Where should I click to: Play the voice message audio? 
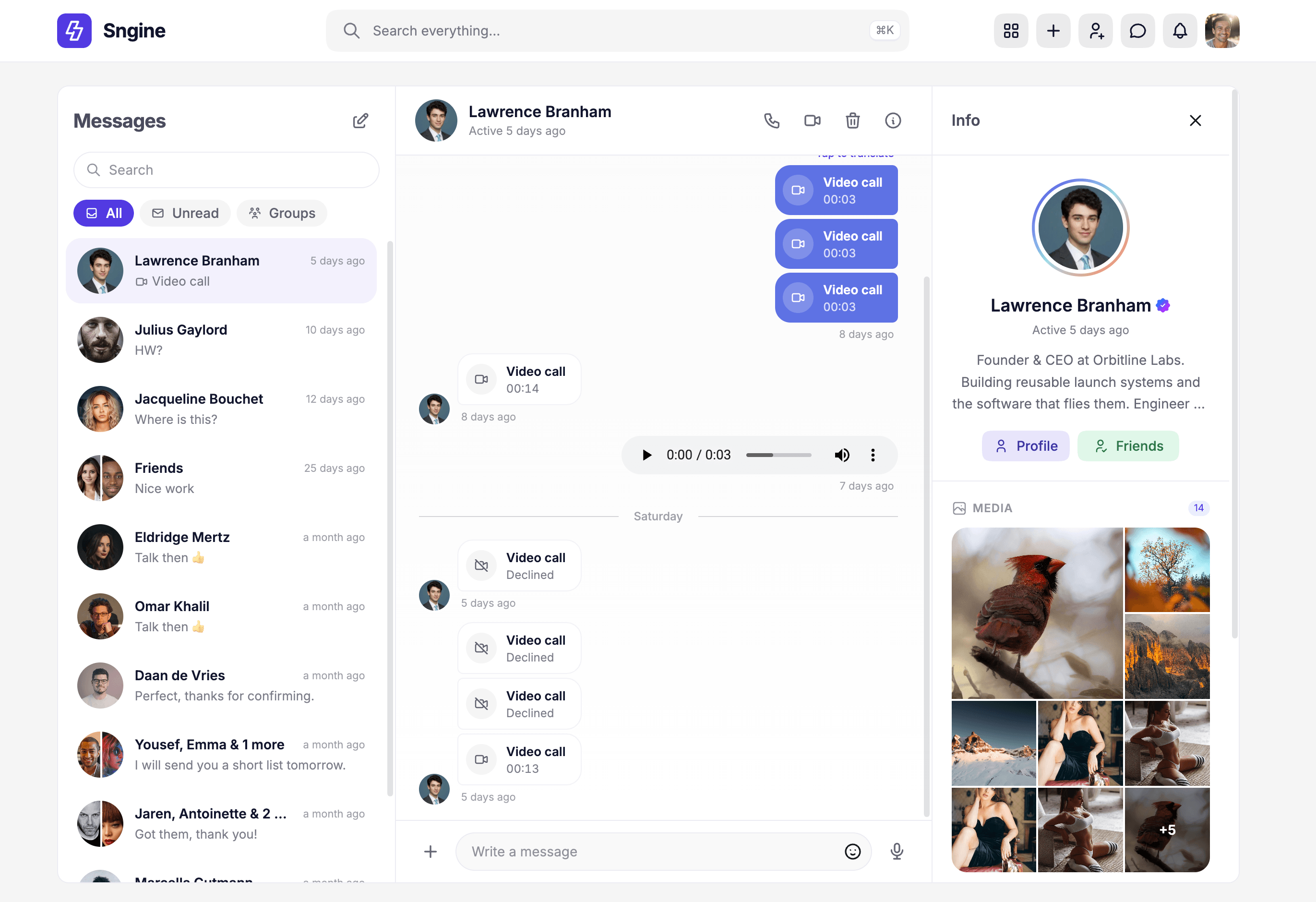(646, 455)
